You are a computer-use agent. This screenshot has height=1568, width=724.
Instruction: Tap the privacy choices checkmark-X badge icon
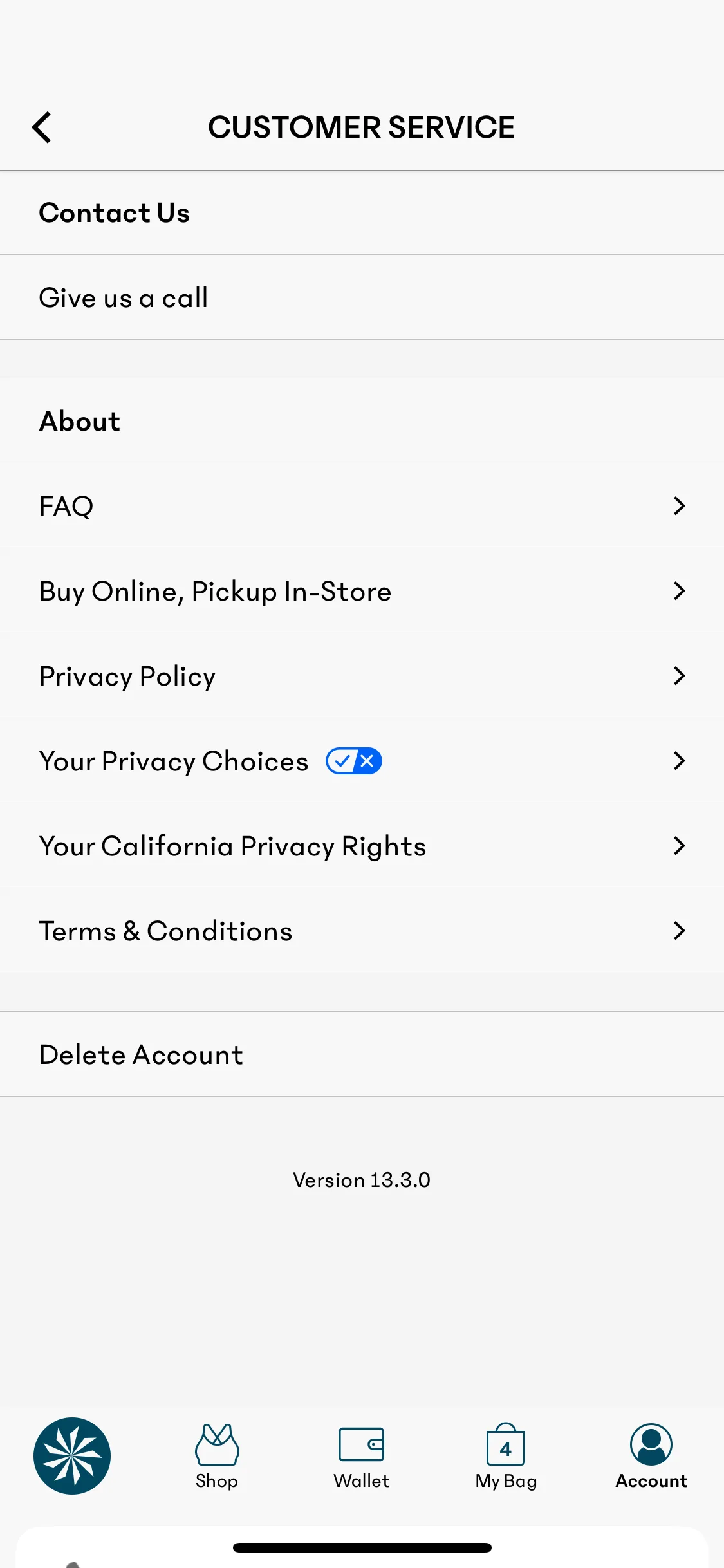pos(354,761)
